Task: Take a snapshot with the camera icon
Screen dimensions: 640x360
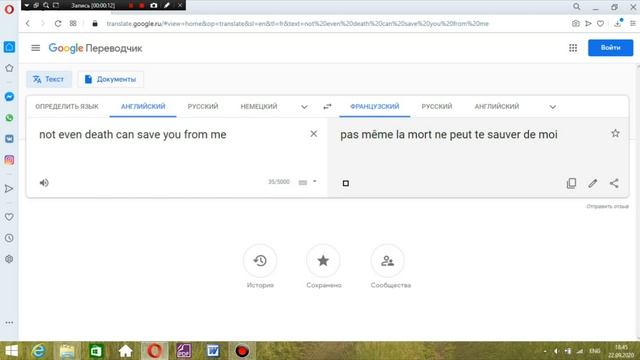Action: 576,24
